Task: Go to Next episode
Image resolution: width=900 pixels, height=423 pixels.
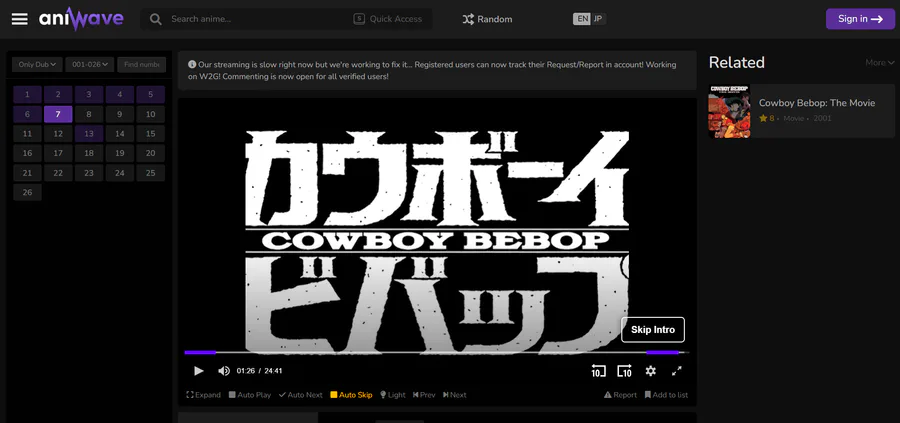Action: [455, 395]
